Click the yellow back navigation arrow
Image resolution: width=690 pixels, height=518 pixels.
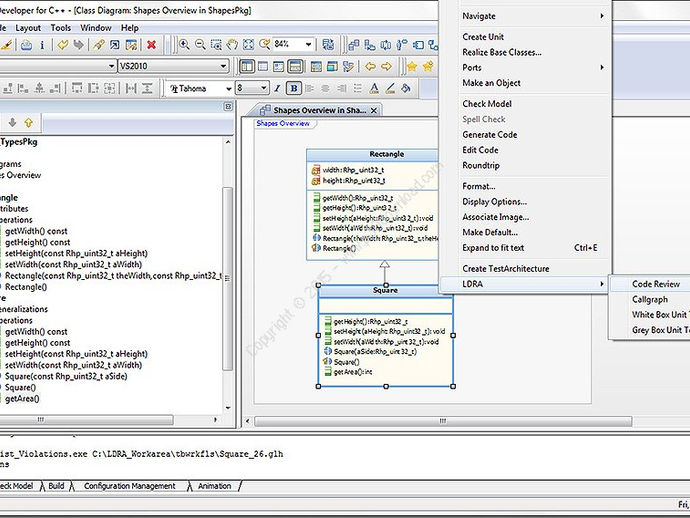(x=370, y=66)
